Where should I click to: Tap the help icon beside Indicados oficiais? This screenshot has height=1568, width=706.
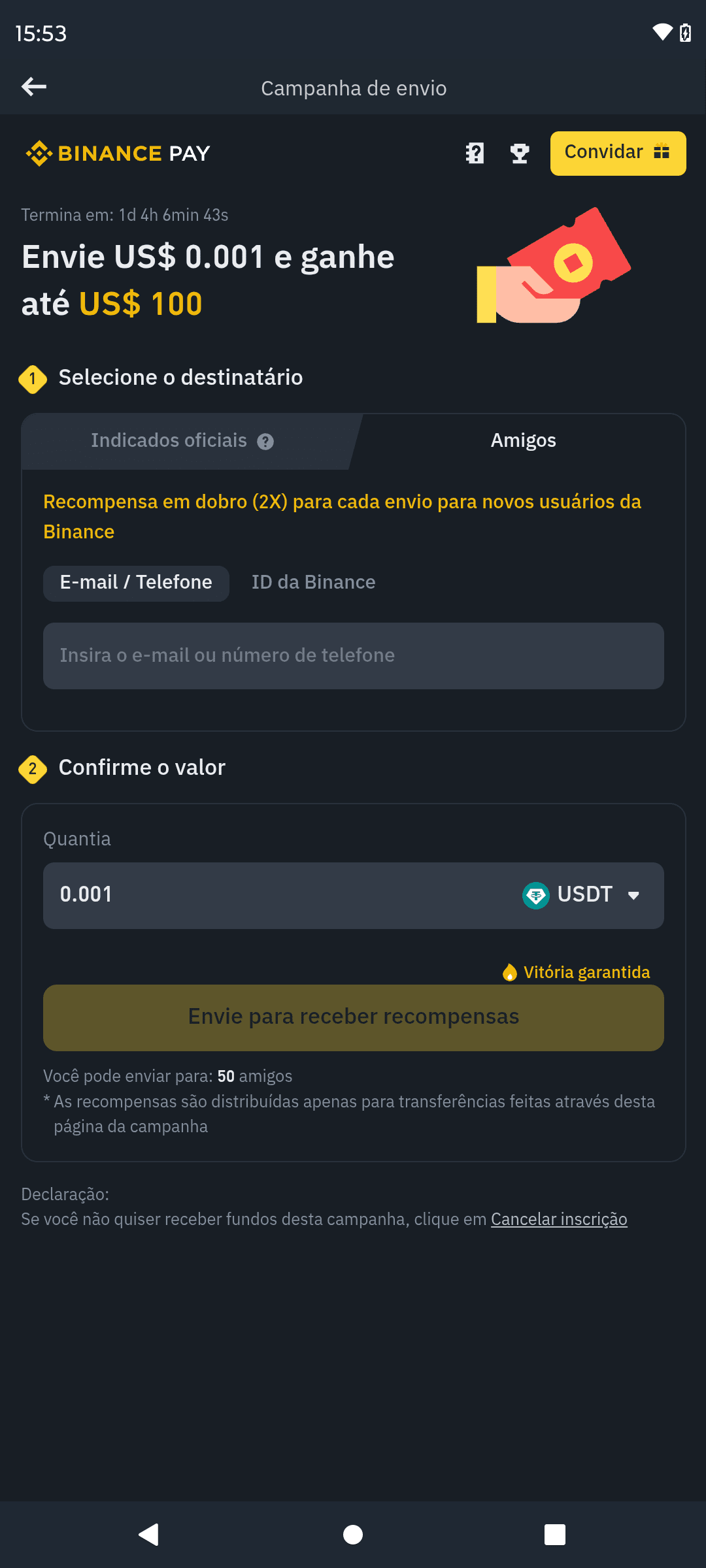pyautogui.click(x=265, y=442)
